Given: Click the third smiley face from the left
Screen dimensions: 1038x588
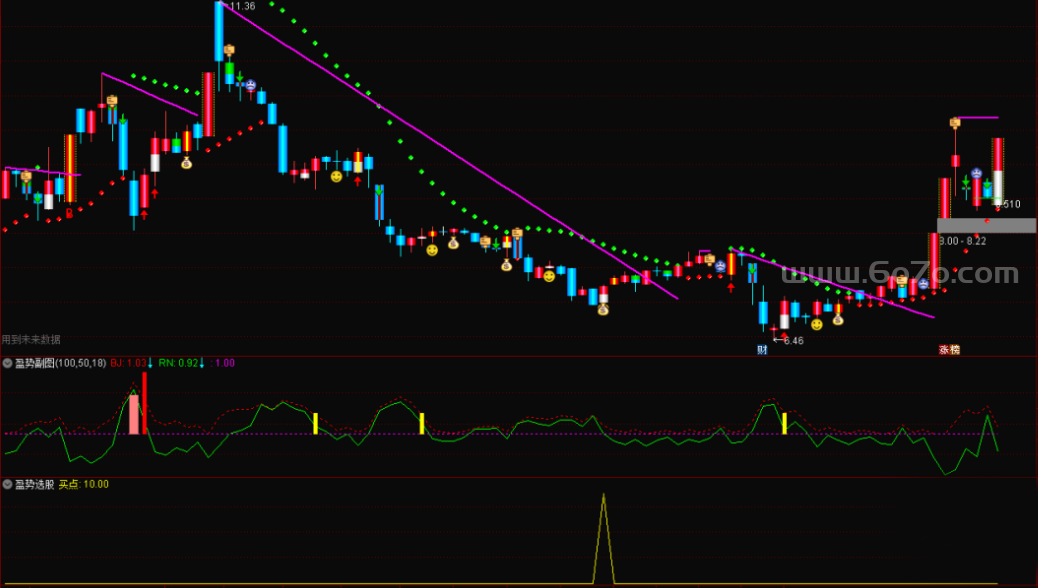Looking at the screenshot, I should (x=549, y=276).
